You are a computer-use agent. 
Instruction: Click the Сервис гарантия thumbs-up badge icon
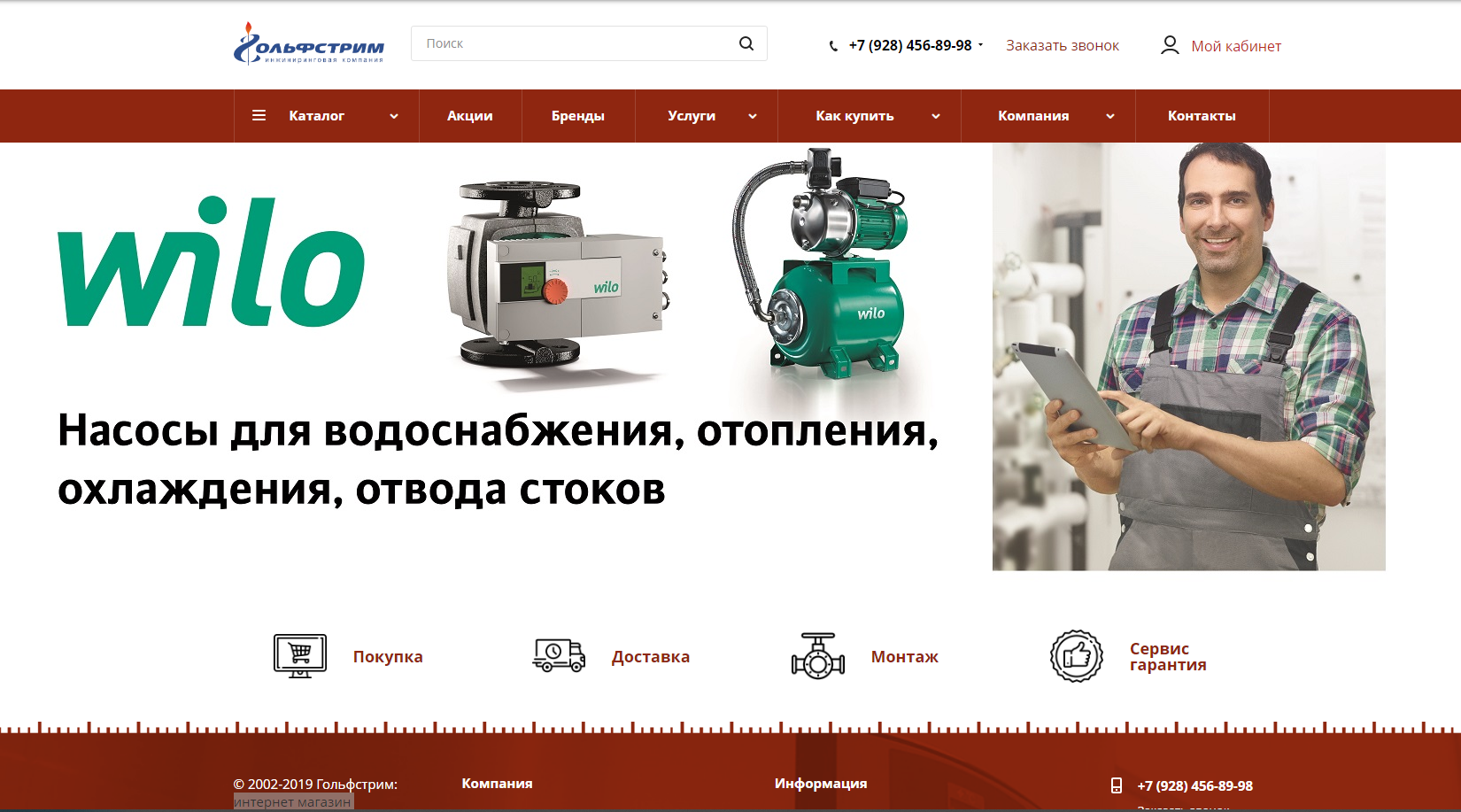tap(1077, 656)
